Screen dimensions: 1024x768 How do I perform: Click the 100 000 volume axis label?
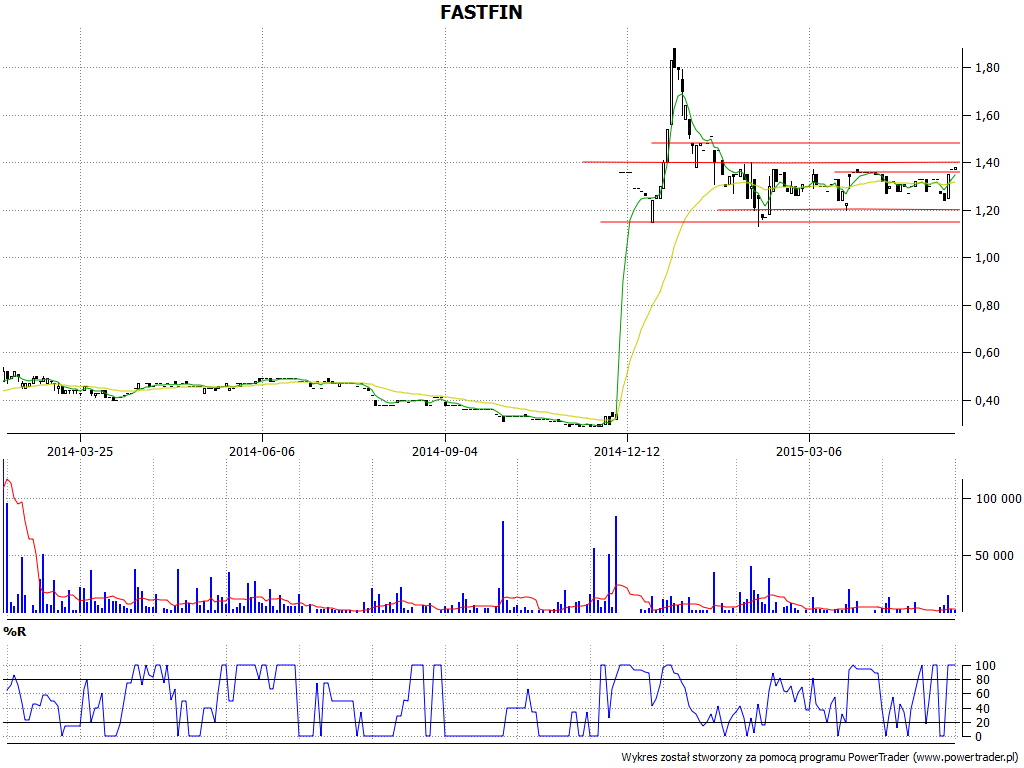[998, 499]
